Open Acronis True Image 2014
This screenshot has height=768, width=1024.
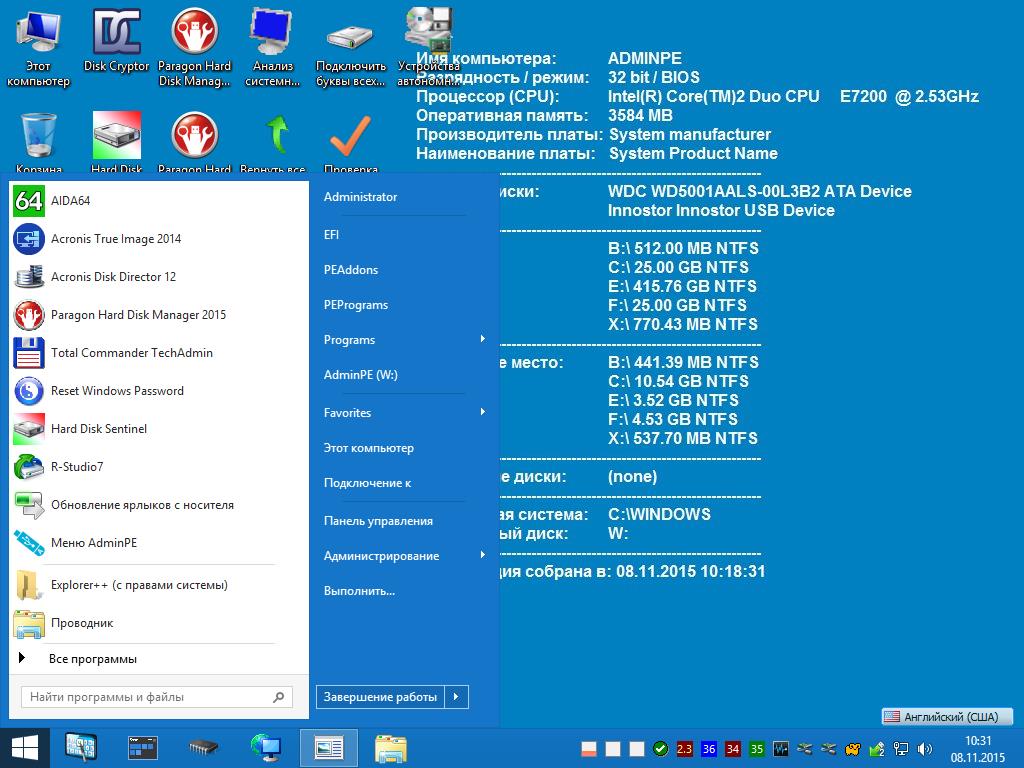pos(159,239)
